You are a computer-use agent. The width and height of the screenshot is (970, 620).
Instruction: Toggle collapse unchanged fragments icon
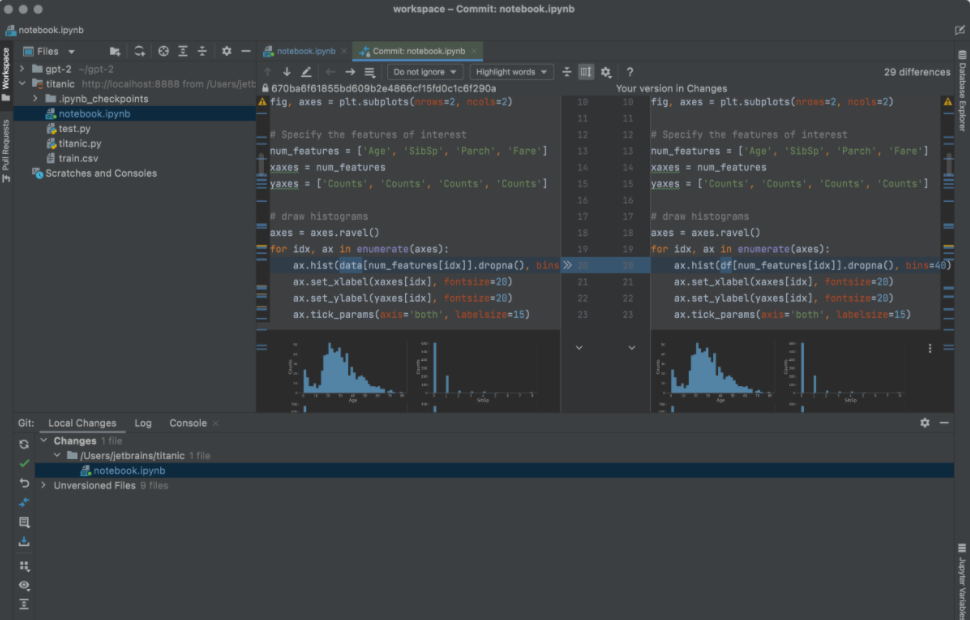tap(567, 72)
